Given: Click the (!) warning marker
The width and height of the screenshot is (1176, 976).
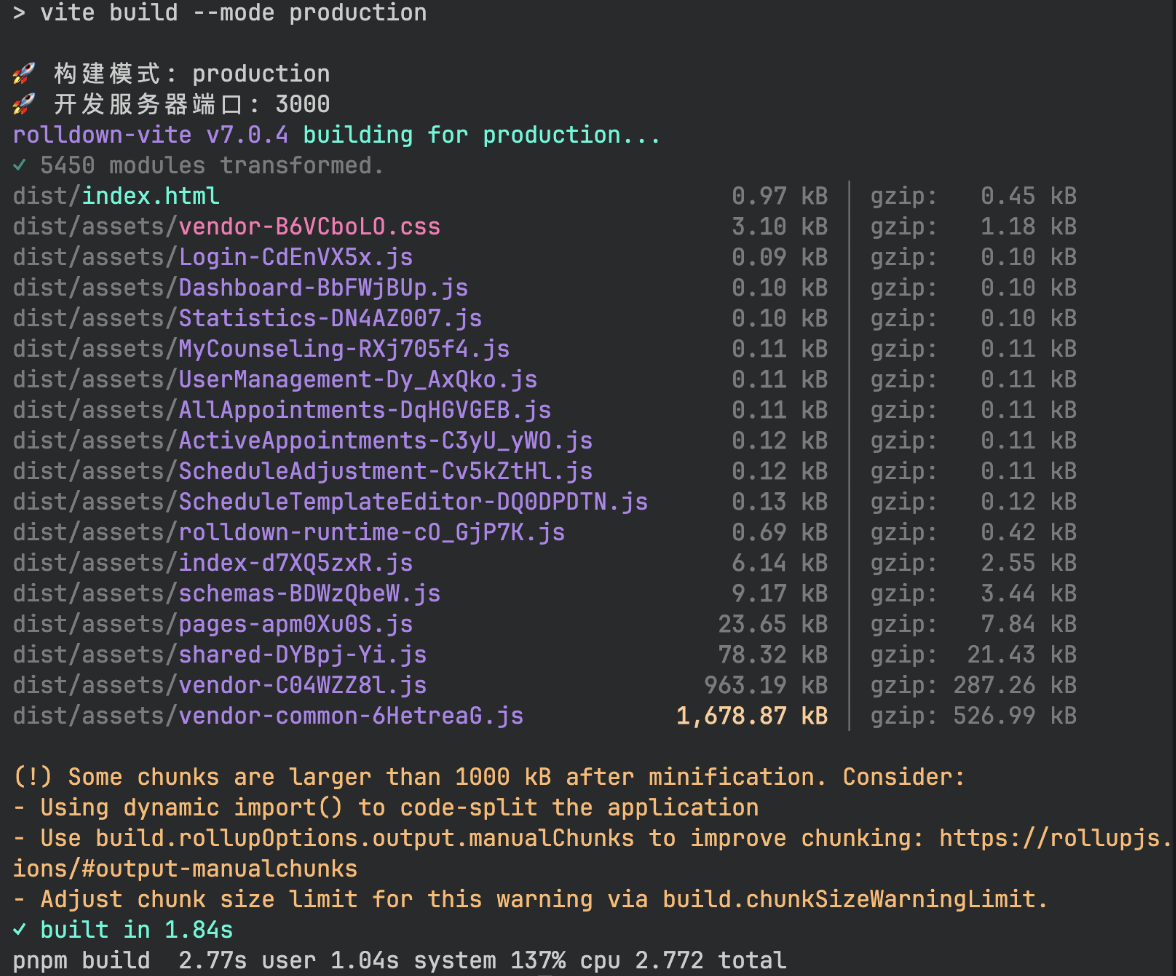Looking at the screenshot, I should pyautogui.click(x=34, y=777).
